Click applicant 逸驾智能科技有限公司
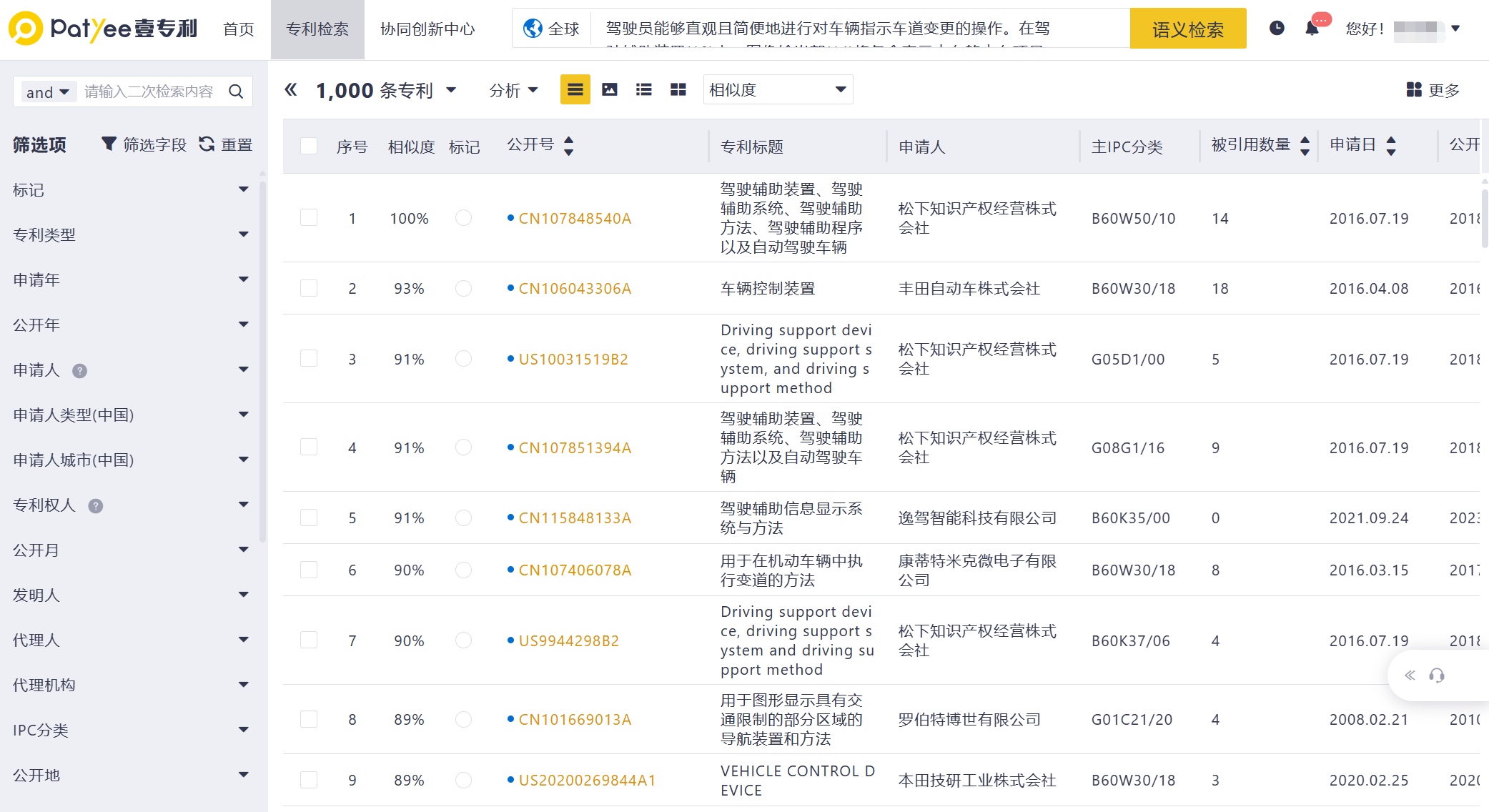 point(977,518)
